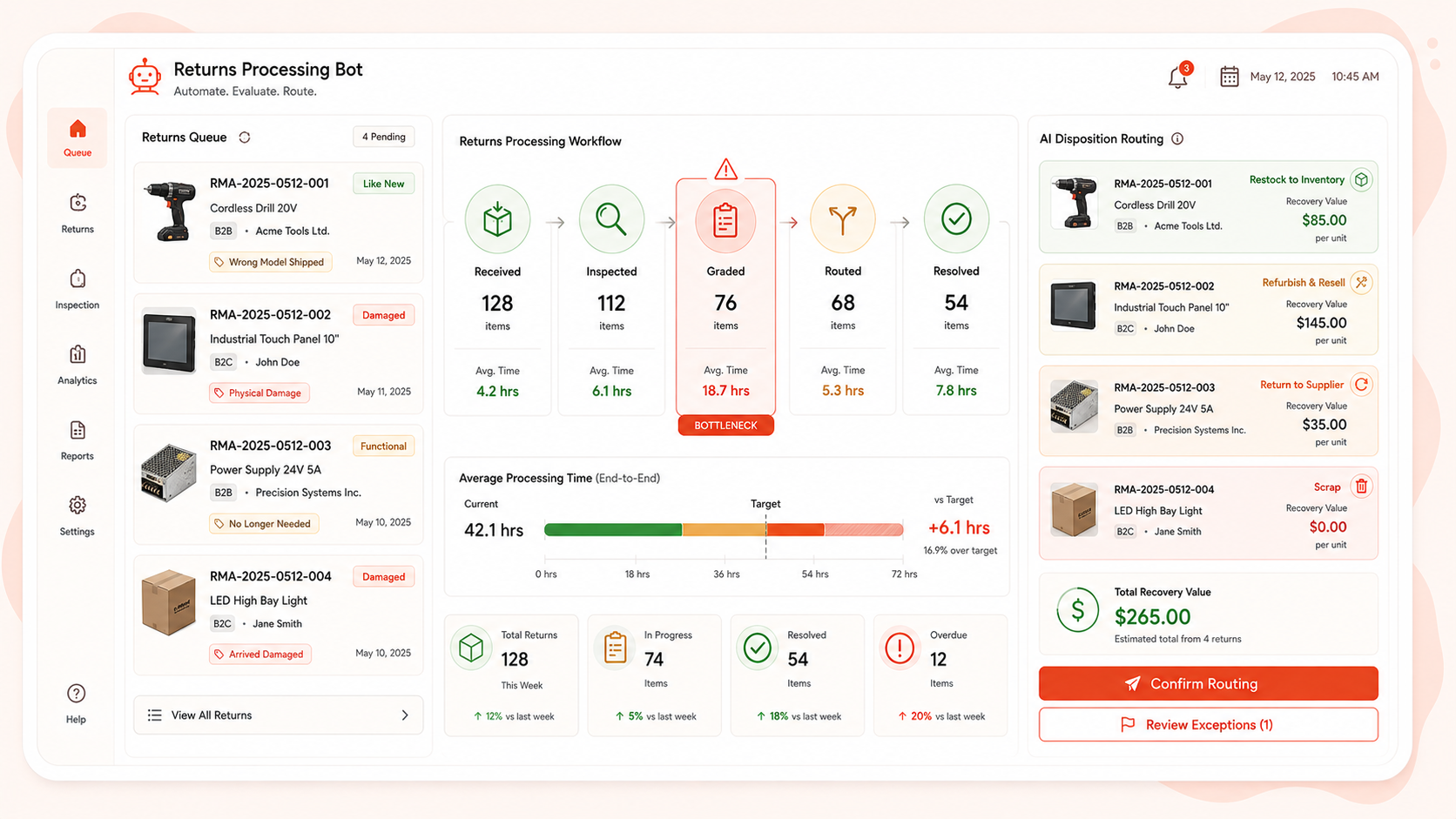Click the 4 Pending badge
The height and width of the screenshot is (819, 1456).
point(384,138)
